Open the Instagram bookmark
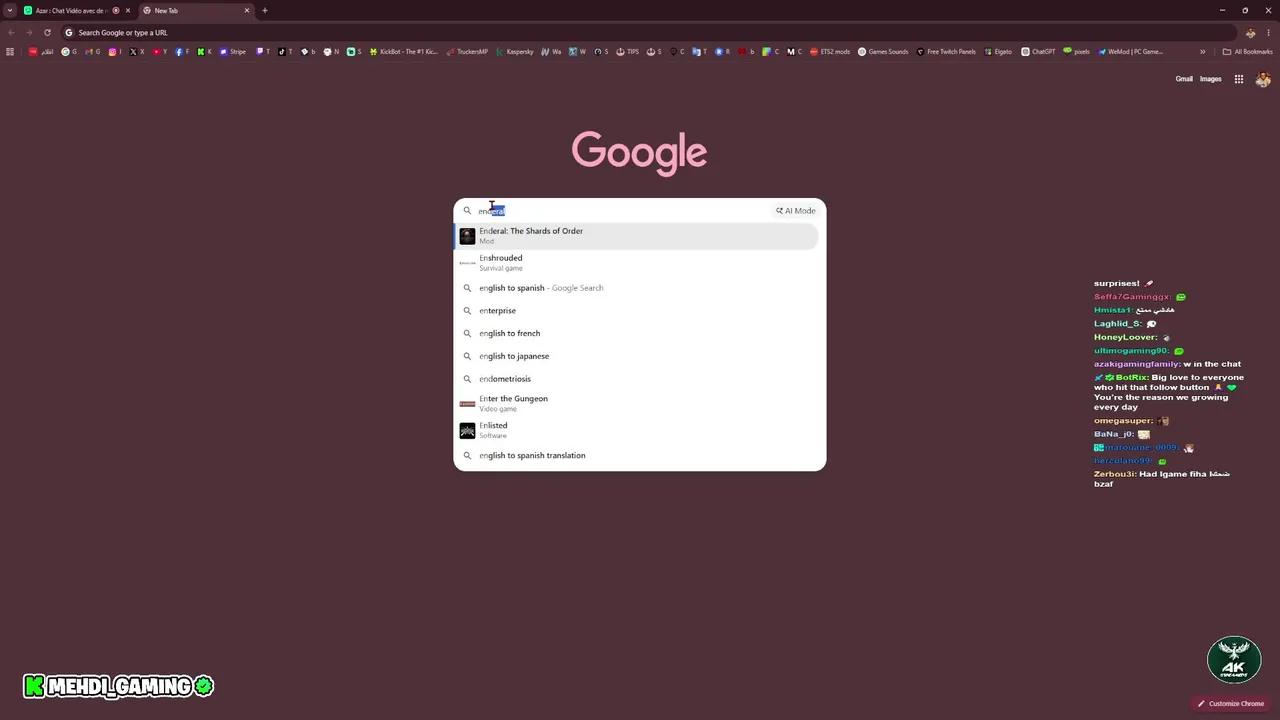The image size is (1280, 720). tap(115, 52)
